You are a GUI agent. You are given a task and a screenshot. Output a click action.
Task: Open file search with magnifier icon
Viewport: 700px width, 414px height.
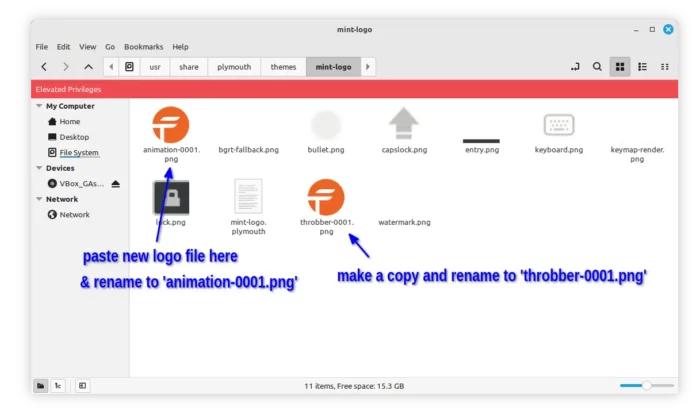597,67
